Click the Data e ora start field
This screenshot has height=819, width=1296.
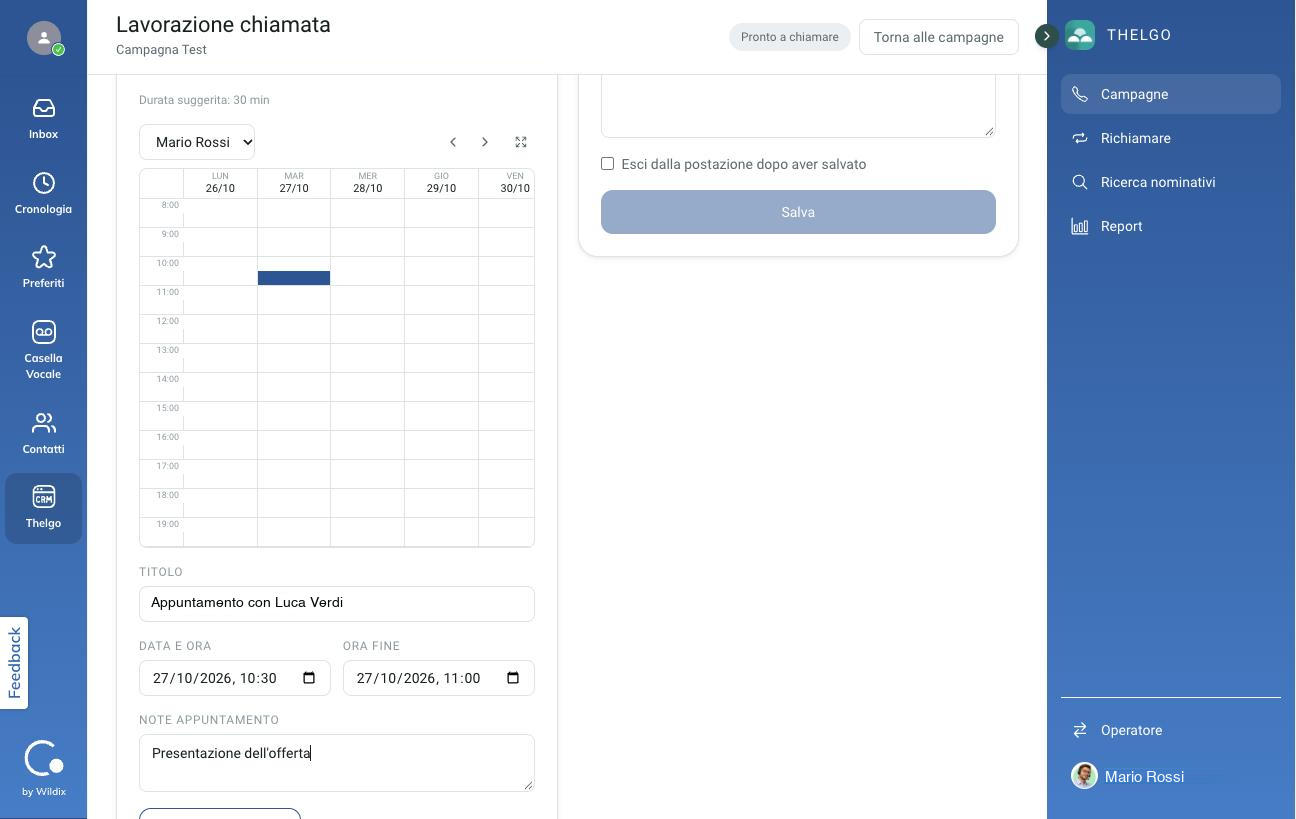[x=235, y=678]
